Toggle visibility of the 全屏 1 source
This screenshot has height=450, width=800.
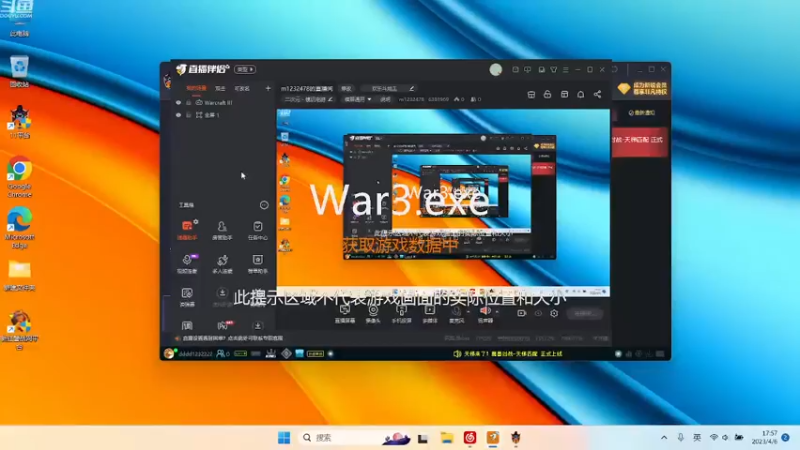coord(178,115)
